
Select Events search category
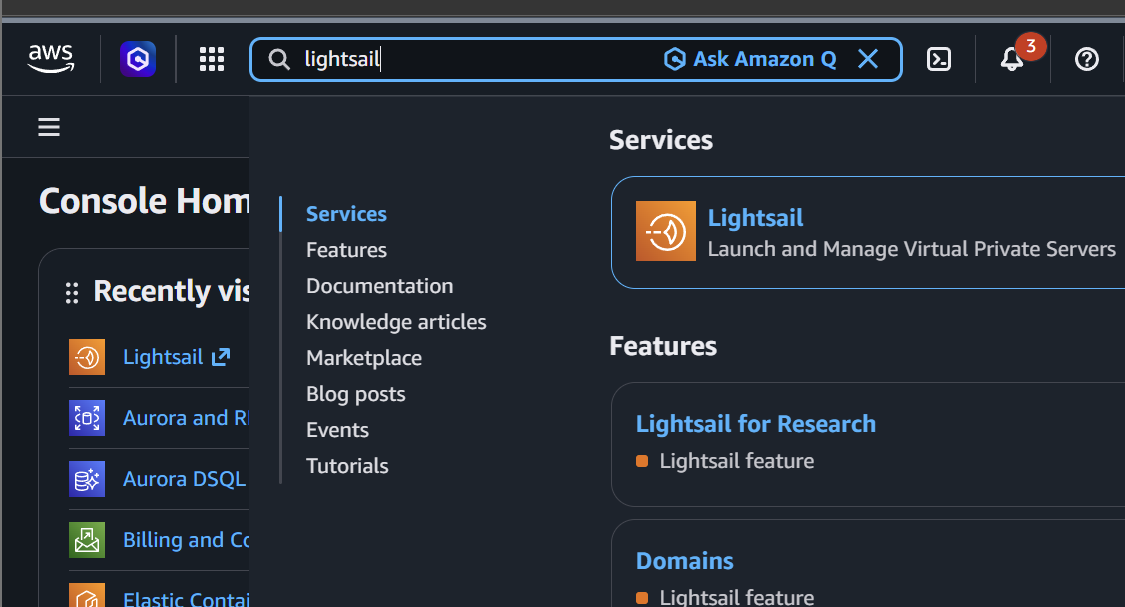337,430
